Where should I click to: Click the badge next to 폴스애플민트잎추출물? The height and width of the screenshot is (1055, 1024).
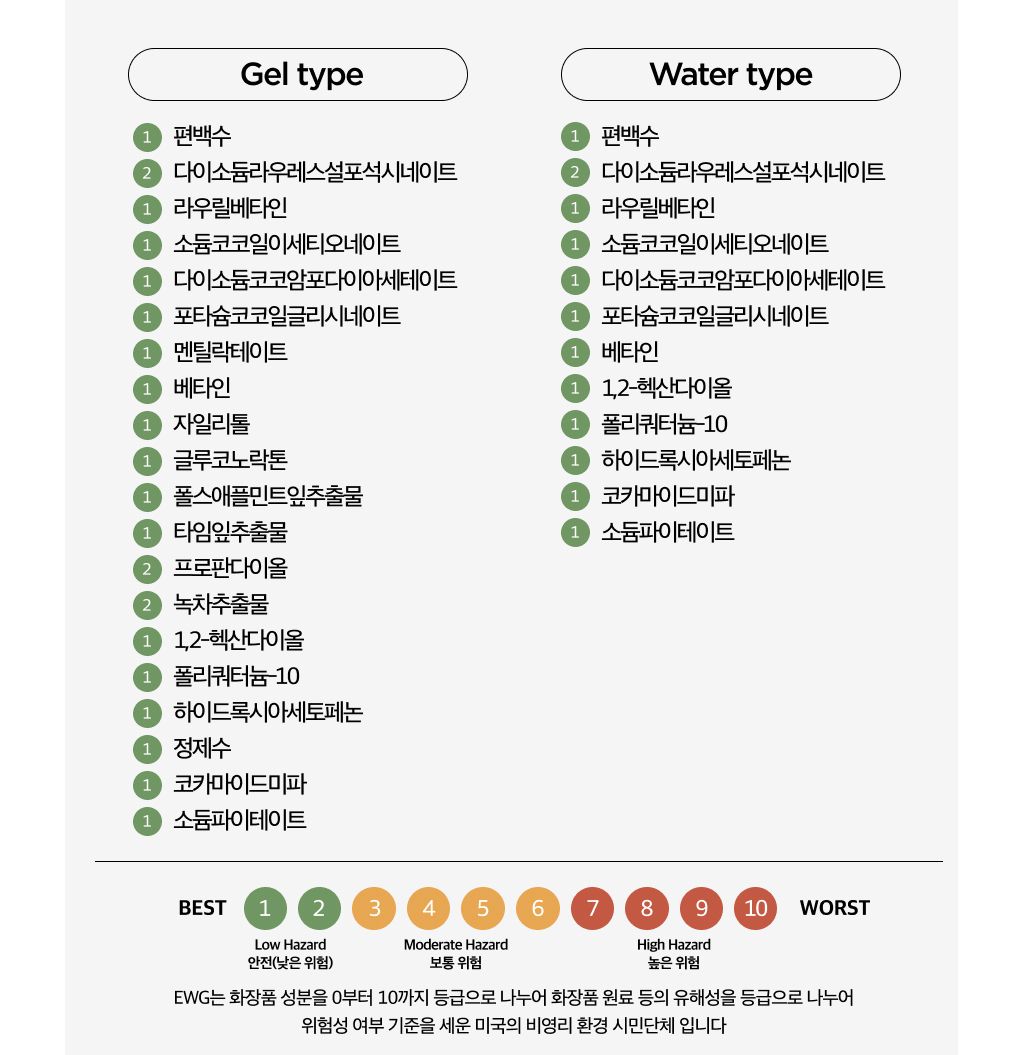pos(147,497)
